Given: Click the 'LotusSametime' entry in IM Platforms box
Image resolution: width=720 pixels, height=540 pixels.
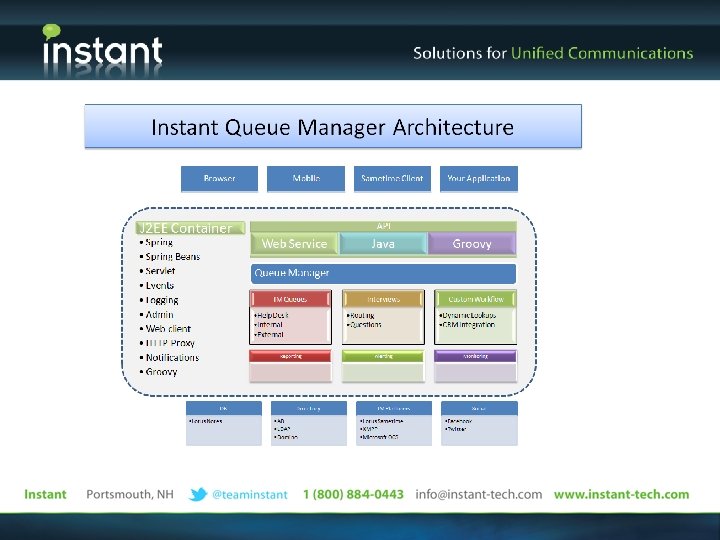Looking at the screenshot, I should click(382, 421).
